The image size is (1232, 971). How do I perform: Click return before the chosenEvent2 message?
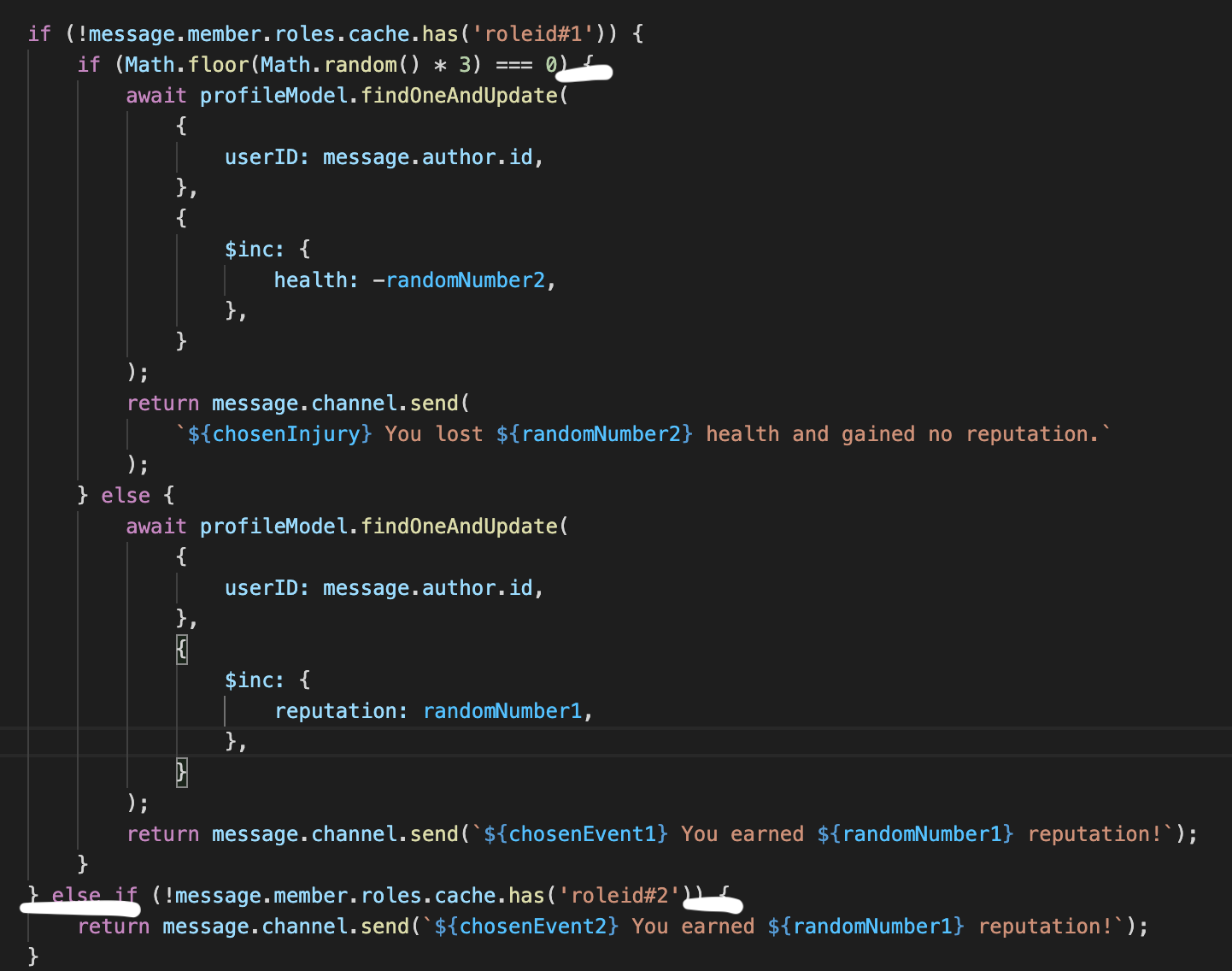(x=114, y=927)
